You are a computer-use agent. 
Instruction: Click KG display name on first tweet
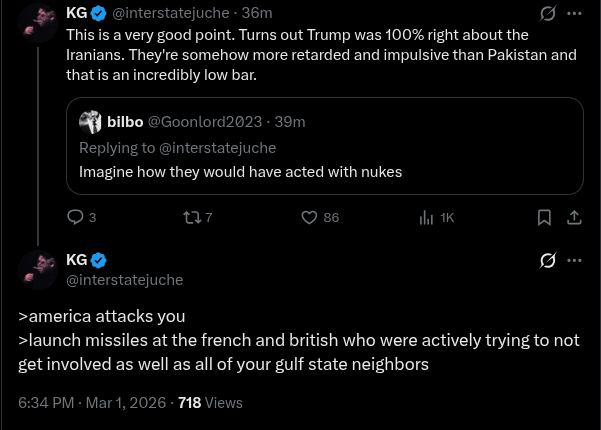click(76, 13)
